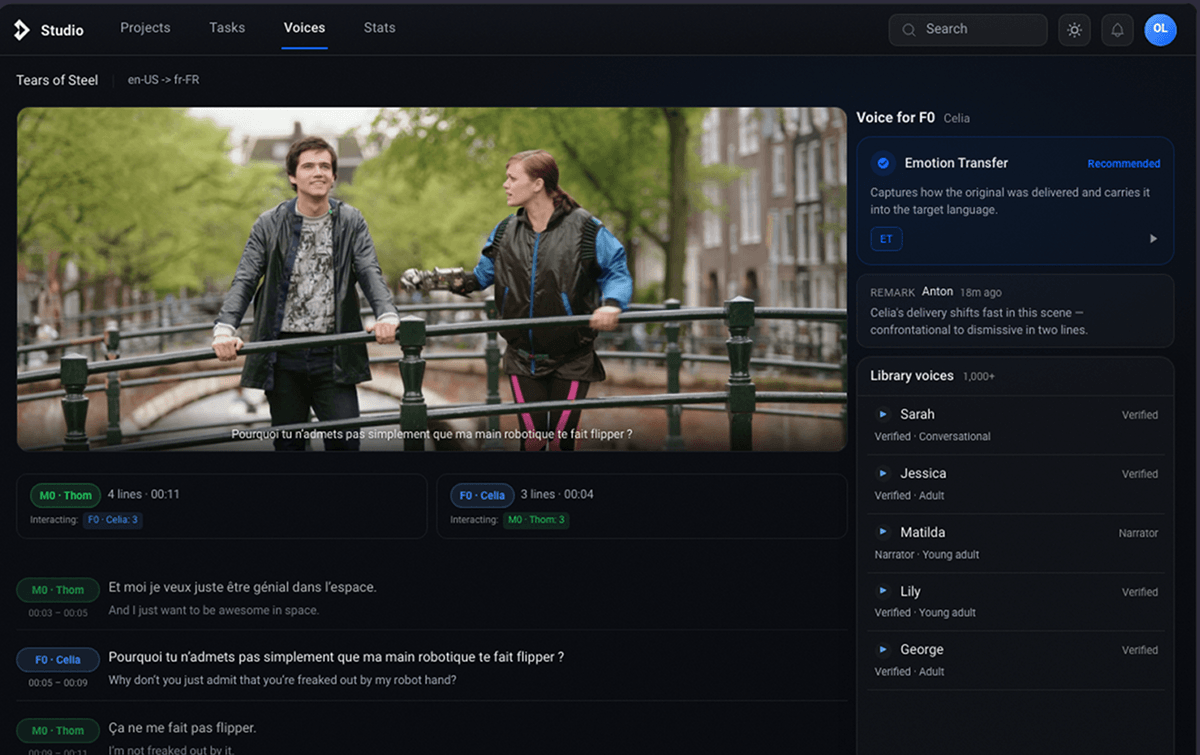Open the notifications bell
1200x755 pixels.
[1117, 30]
